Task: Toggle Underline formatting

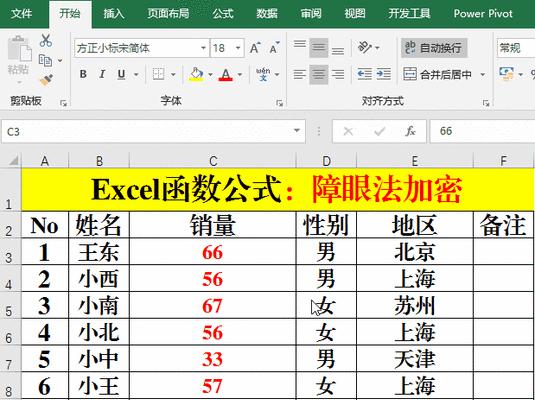Action: pos(121,74)
